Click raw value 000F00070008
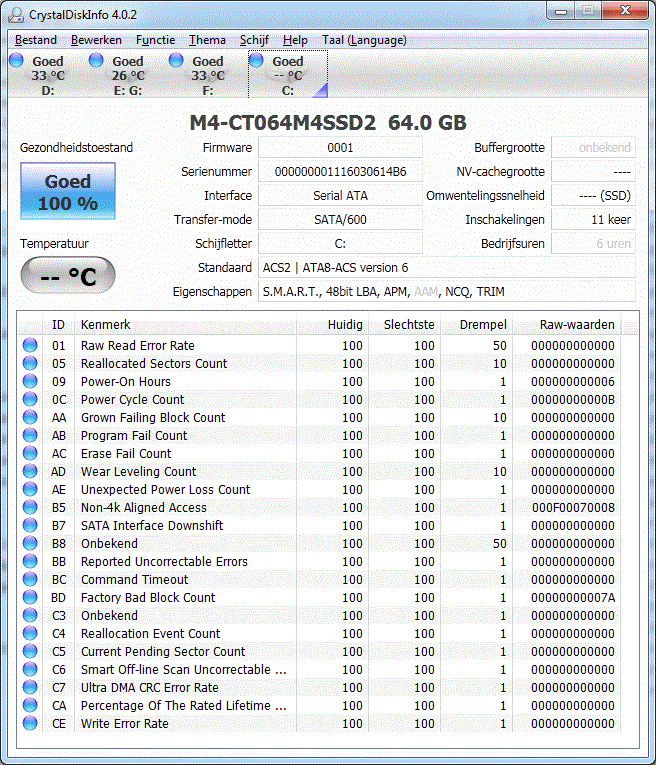The image size is (656, 765). (x=573, y=507)
